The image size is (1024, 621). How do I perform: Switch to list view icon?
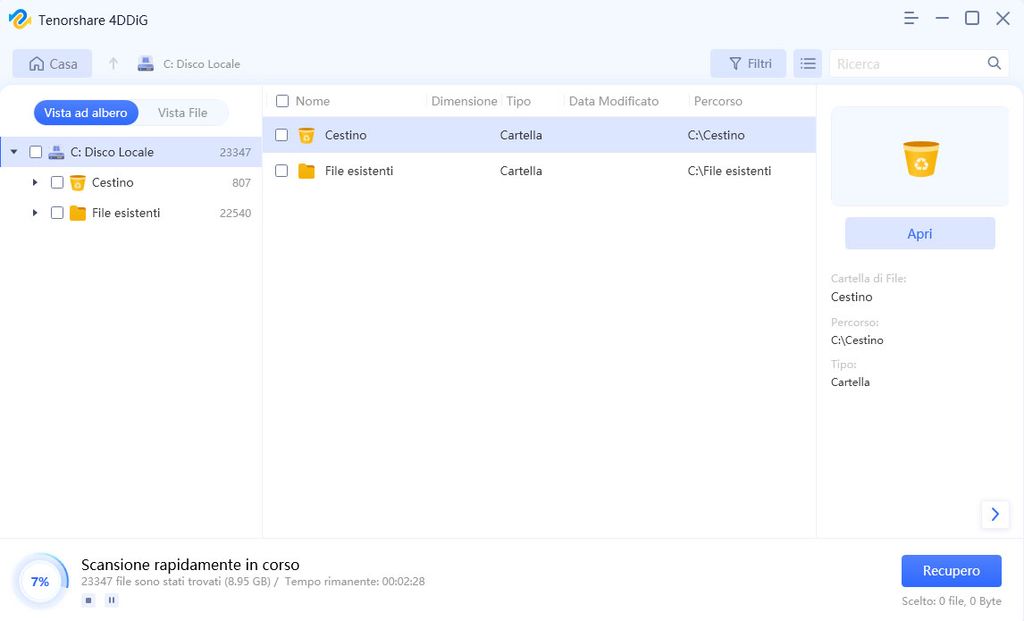point(807,64)
